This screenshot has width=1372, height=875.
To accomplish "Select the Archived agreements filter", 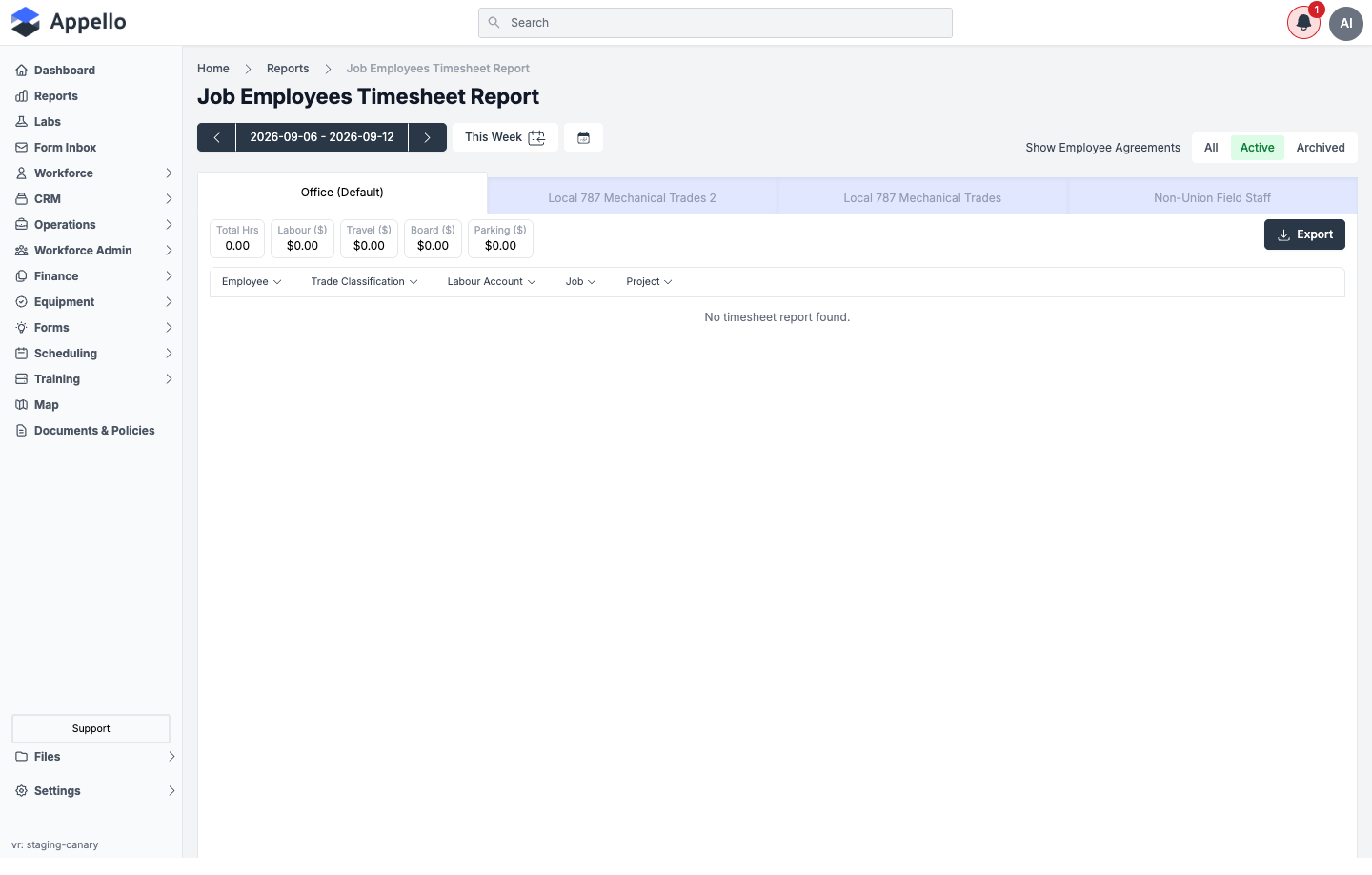I will click(1321, 148).
